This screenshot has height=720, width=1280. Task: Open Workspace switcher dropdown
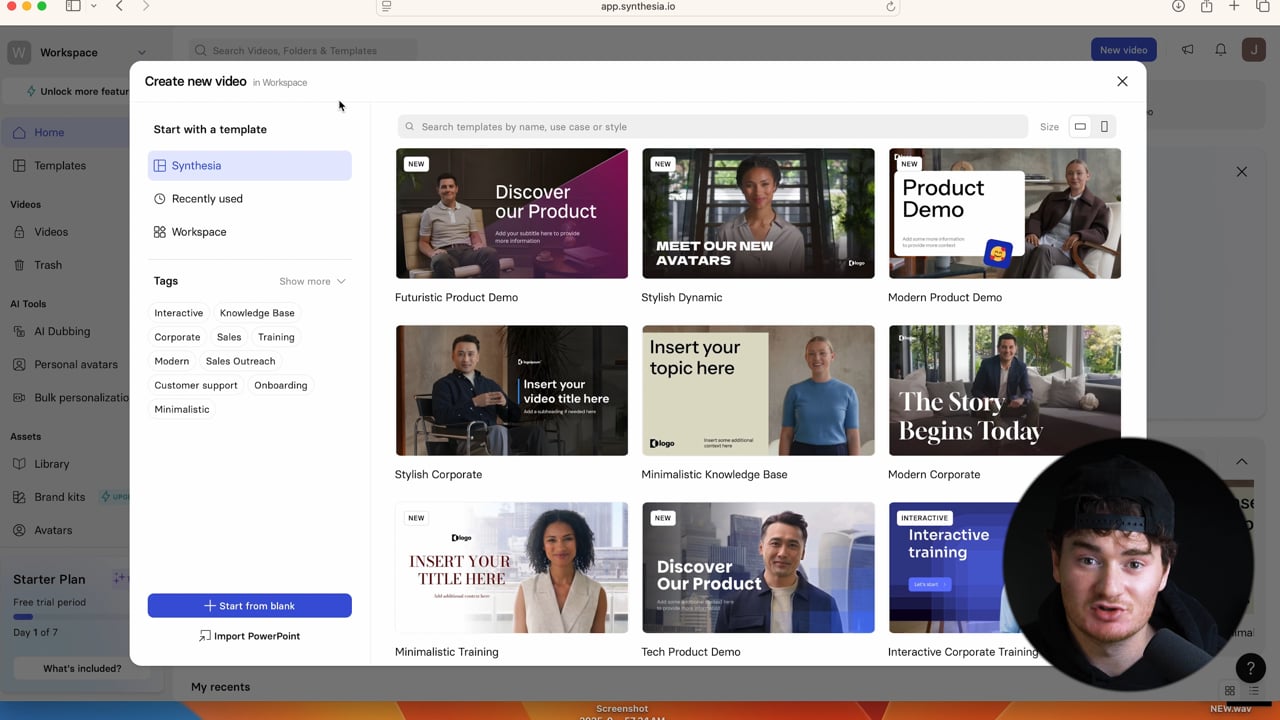pyautogui.click(x=80, y=52)
